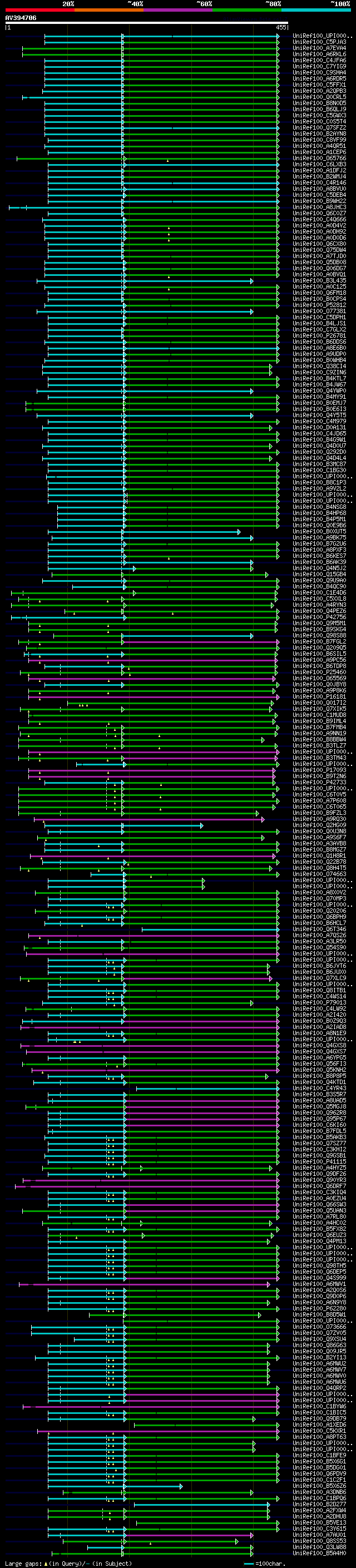356x1568 pixels.
Task: Click the orange ~40% identity color bar
Action: click(109, 10)
